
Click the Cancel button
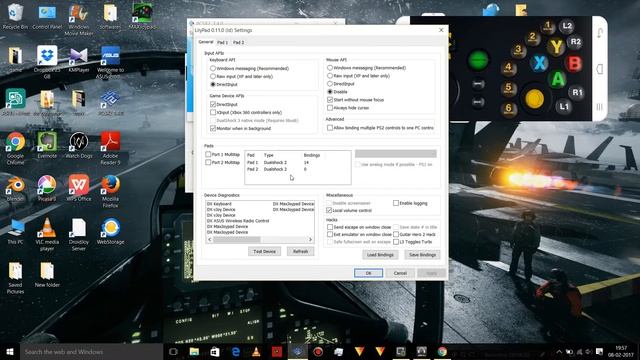400,273
